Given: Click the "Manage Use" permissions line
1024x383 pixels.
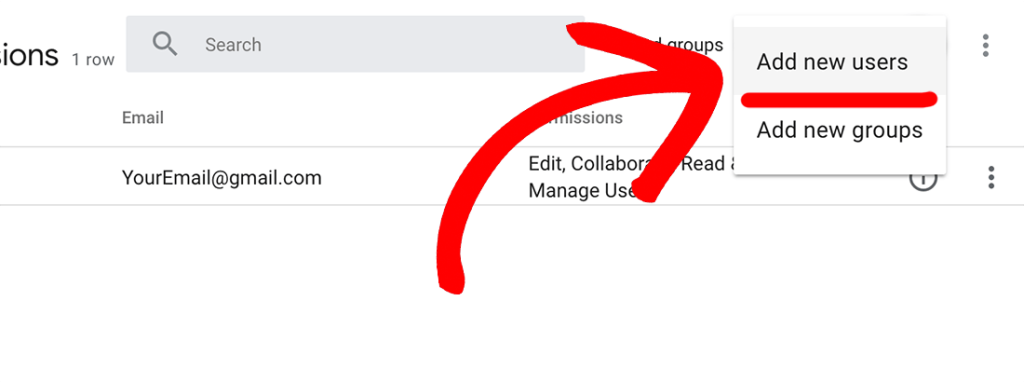Looking at the screenshot, I should [583, 190].
